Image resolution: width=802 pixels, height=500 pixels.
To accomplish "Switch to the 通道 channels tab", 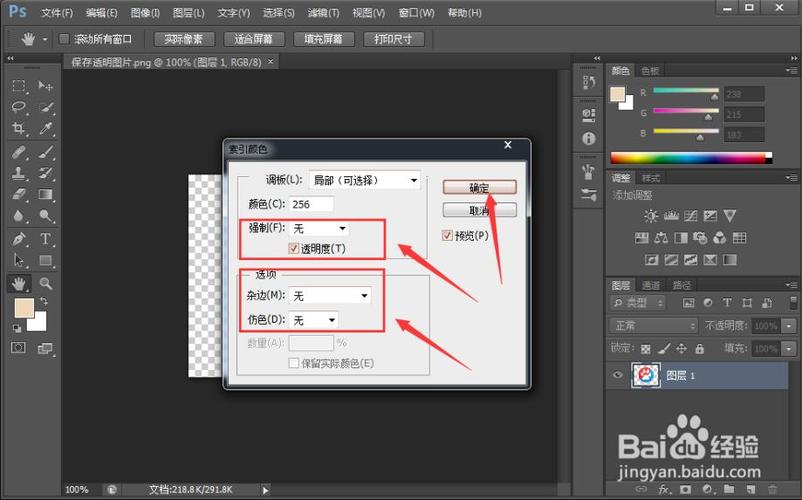I will click(x=651, y=285).
